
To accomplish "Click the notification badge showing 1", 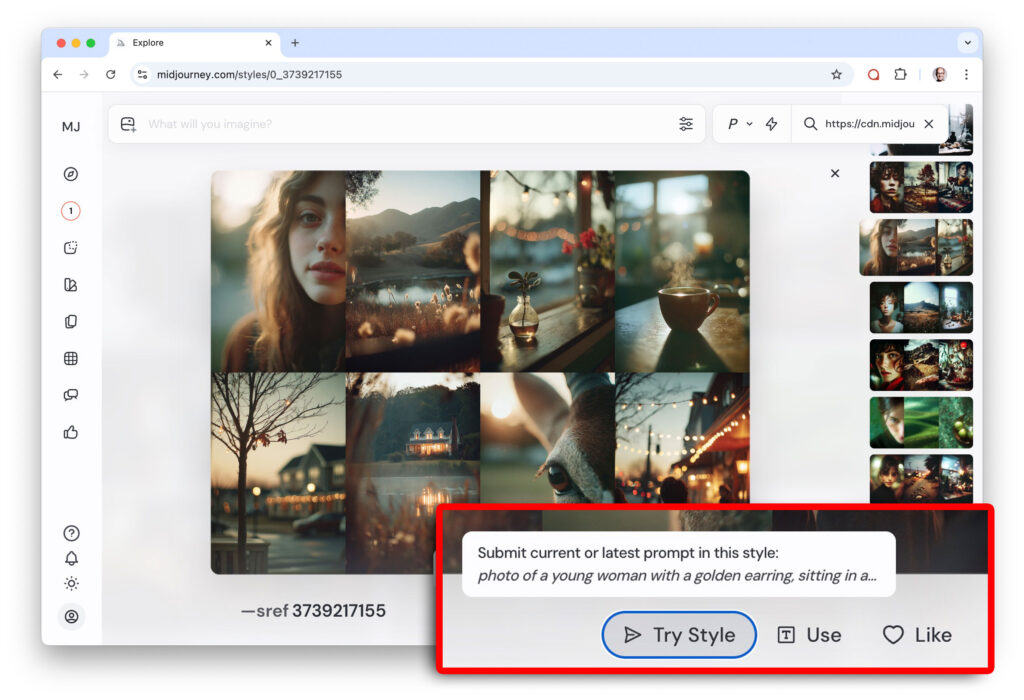I will (71, 211).
